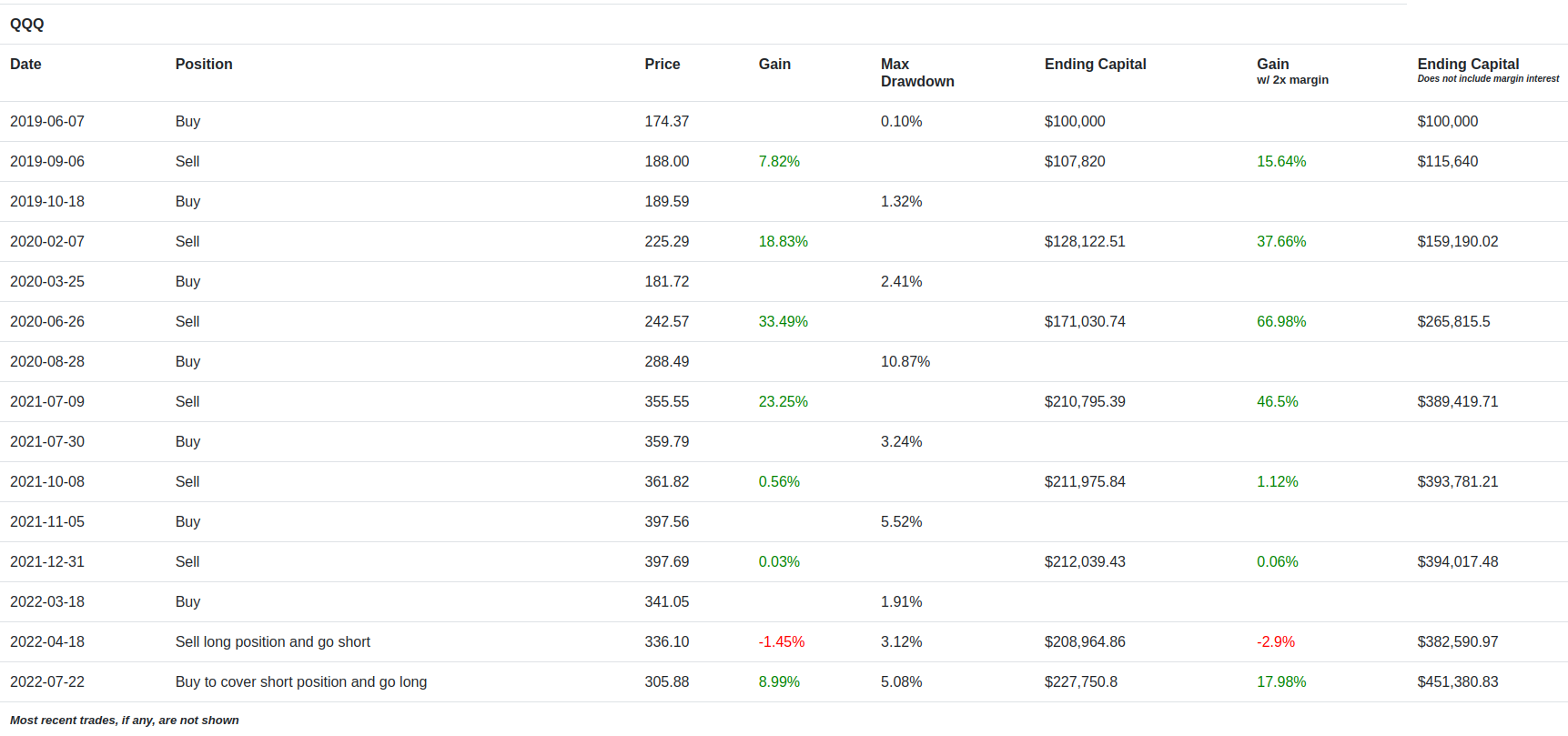
Task: Click the 18.83% gain value
Action: 784,242
